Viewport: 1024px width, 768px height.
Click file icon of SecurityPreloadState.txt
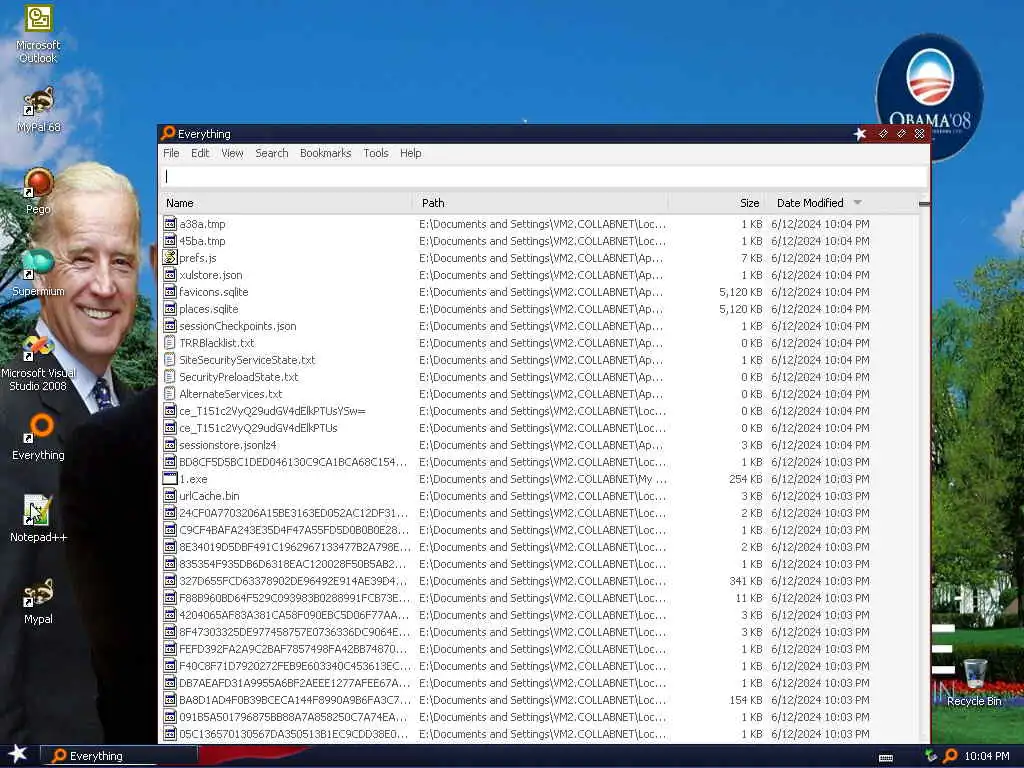170,377
